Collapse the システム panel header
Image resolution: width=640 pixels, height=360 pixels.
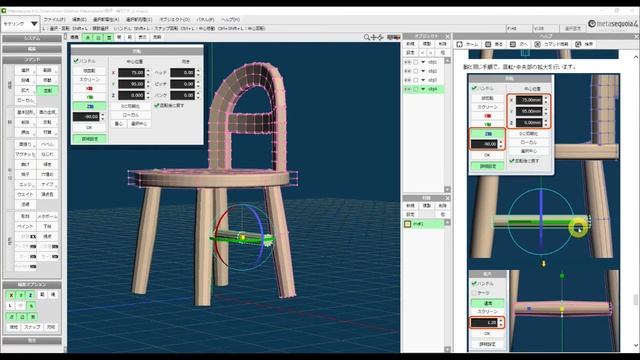click(x=32, y=38)
